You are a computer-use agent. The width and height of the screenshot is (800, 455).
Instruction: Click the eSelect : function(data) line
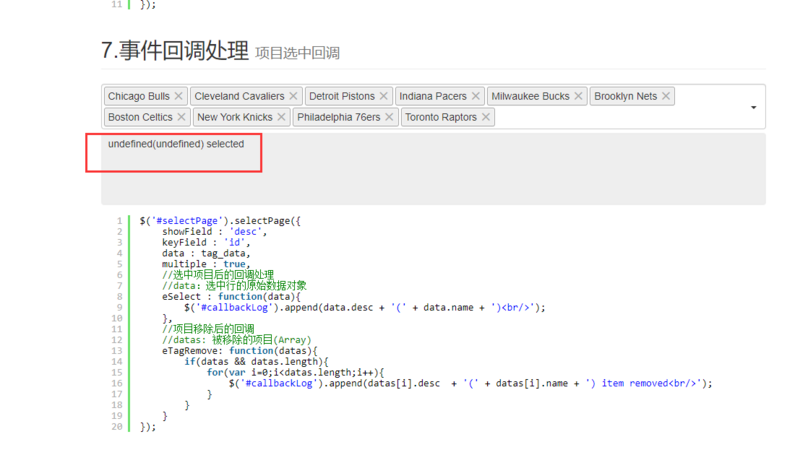(x=231, y=296)
